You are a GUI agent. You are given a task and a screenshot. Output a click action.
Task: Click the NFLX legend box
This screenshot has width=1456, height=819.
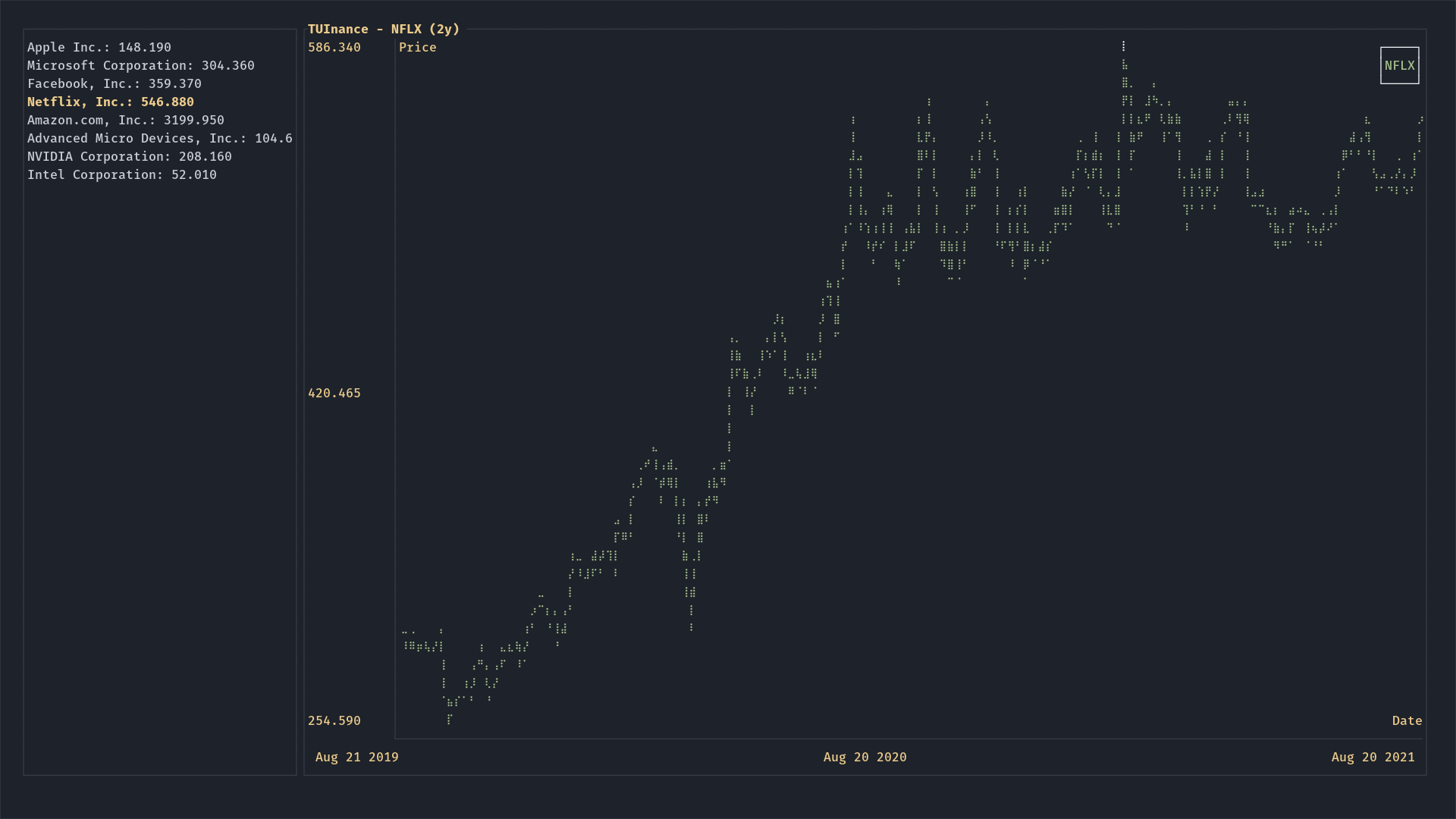(x=1399, y=65)
